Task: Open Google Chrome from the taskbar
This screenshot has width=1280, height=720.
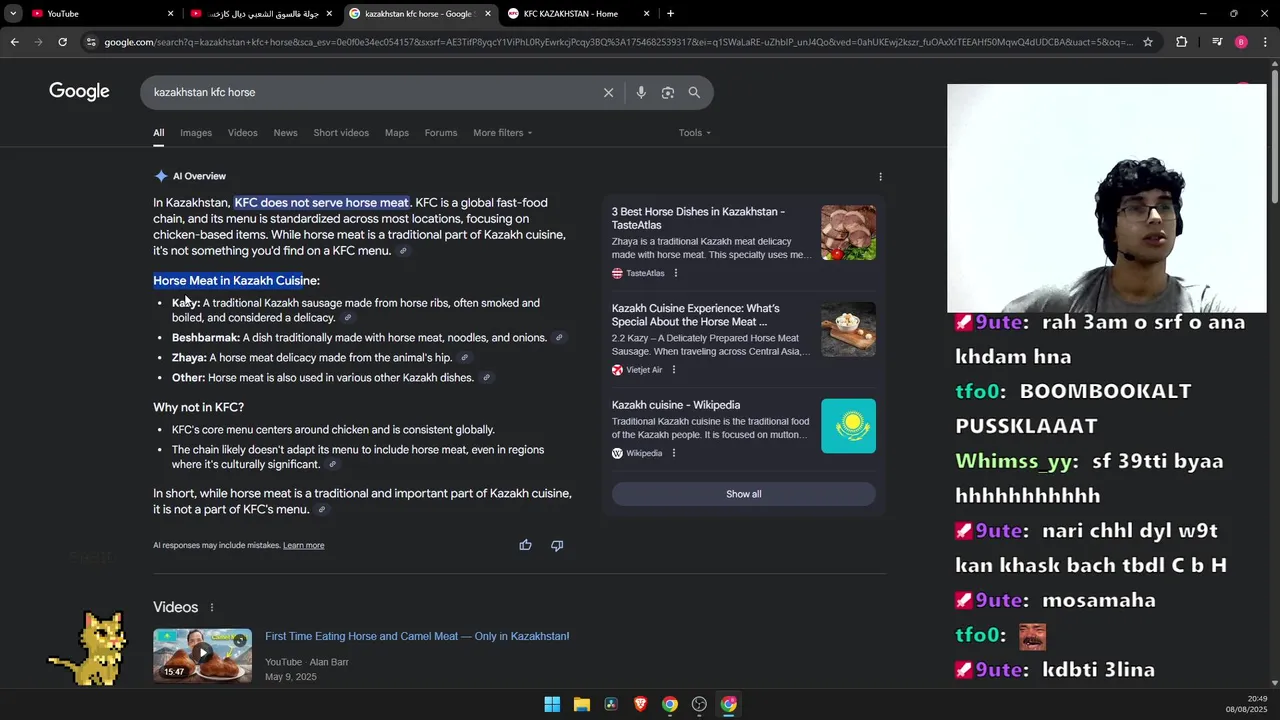Action: pos(670,704)
